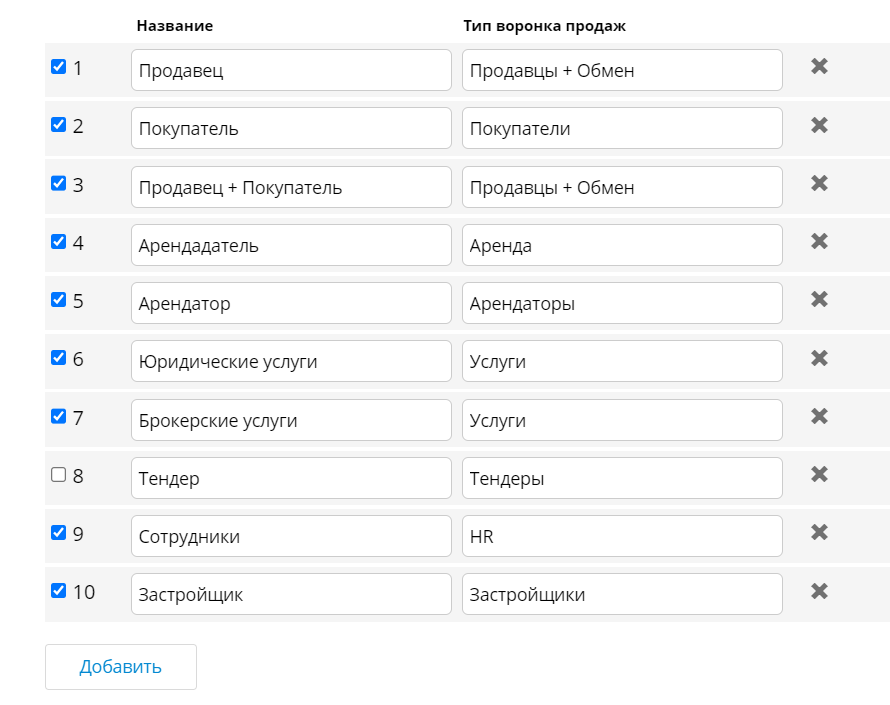Click the Тендеры funnel type field
The height and width of the screenshot is (705, 890).
(x=622, y=478)
